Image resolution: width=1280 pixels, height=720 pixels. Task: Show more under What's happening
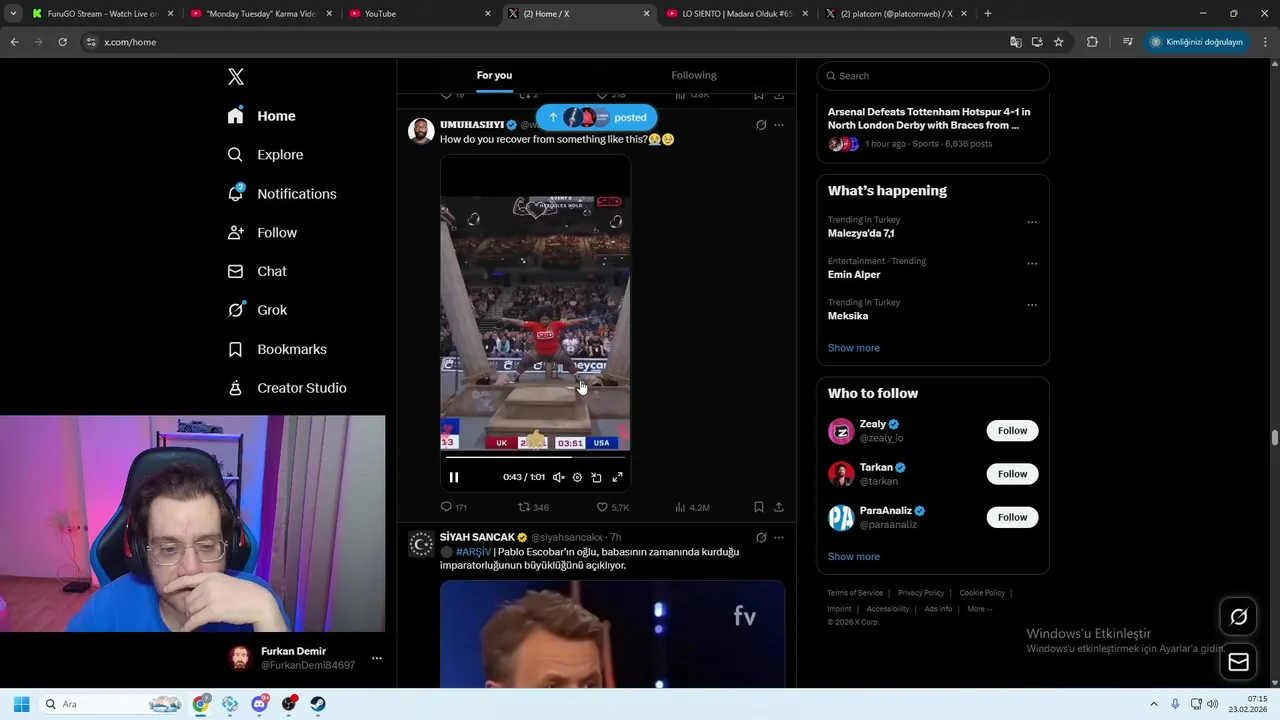(x=853, y=348)
